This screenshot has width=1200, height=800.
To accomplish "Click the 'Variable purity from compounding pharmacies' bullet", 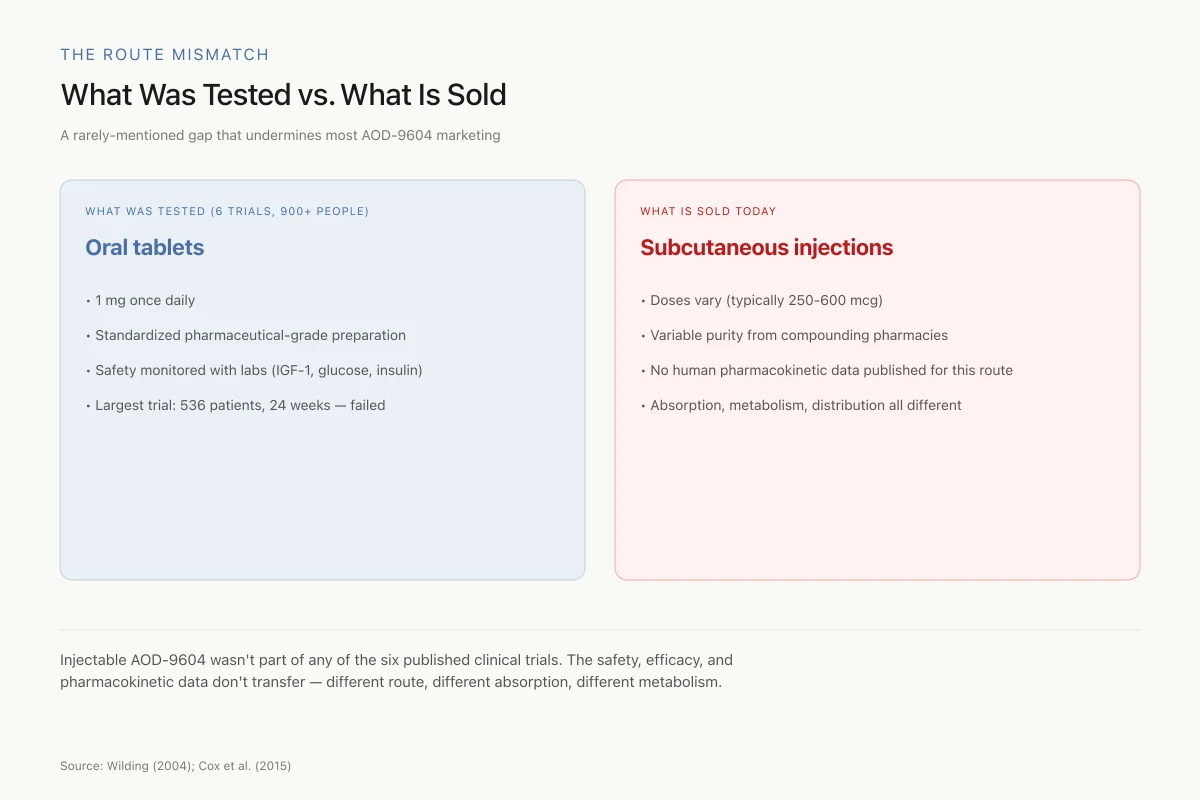I will click(x=794, y=335).
